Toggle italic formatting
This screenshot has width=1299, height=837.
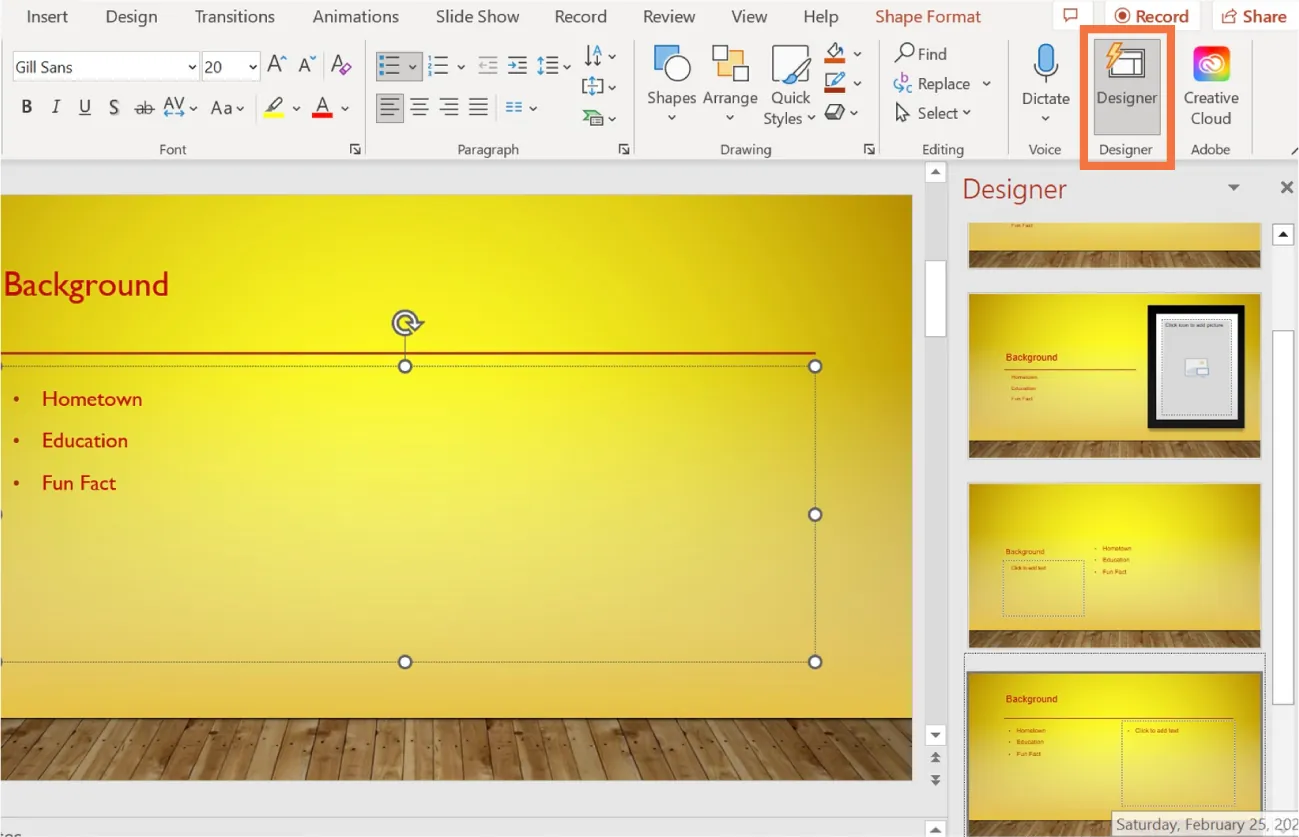tap(55, 107)
